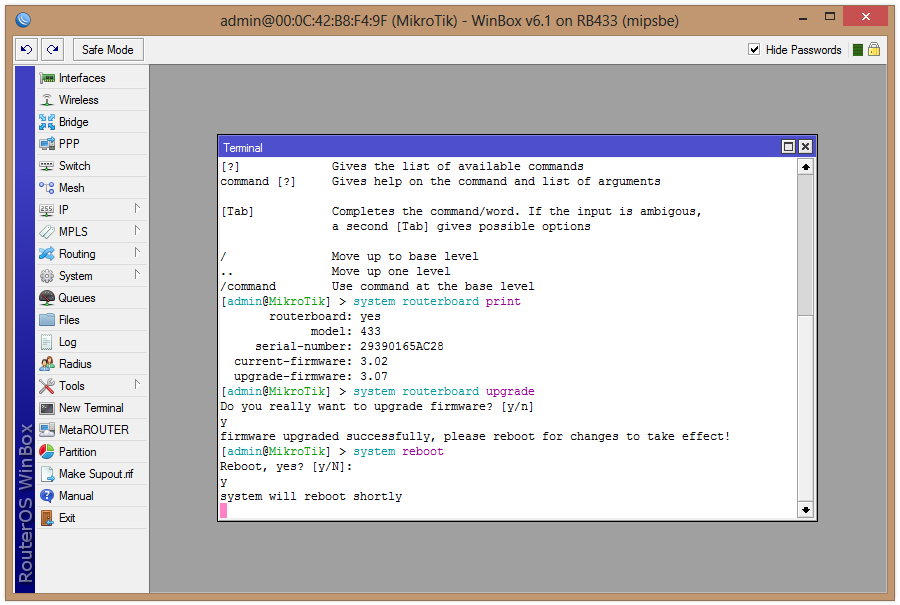
Task: Click the PPP icon in sidebar
Action: point(47,144)
